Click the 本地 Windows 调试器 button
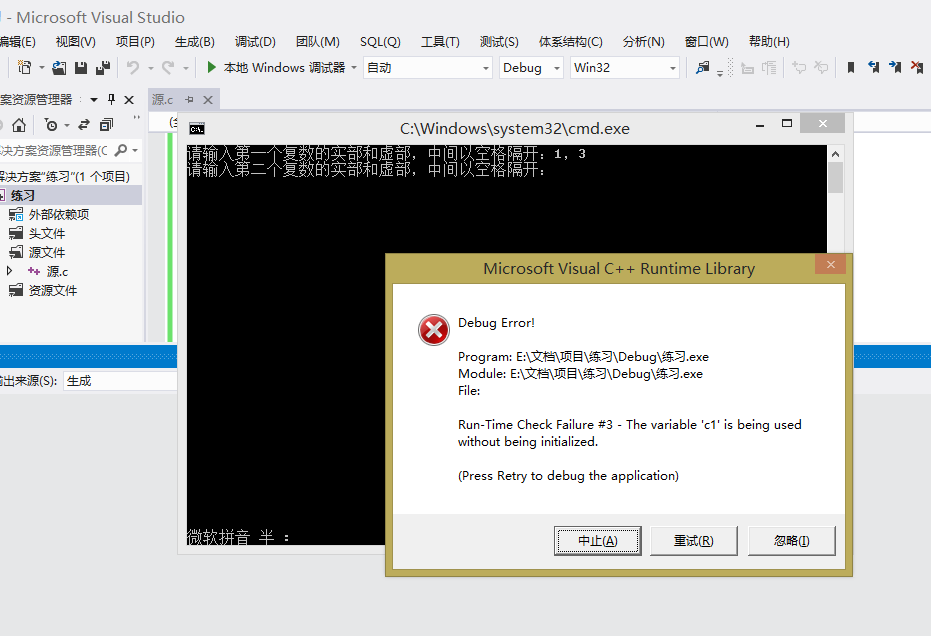 [284, 68]
